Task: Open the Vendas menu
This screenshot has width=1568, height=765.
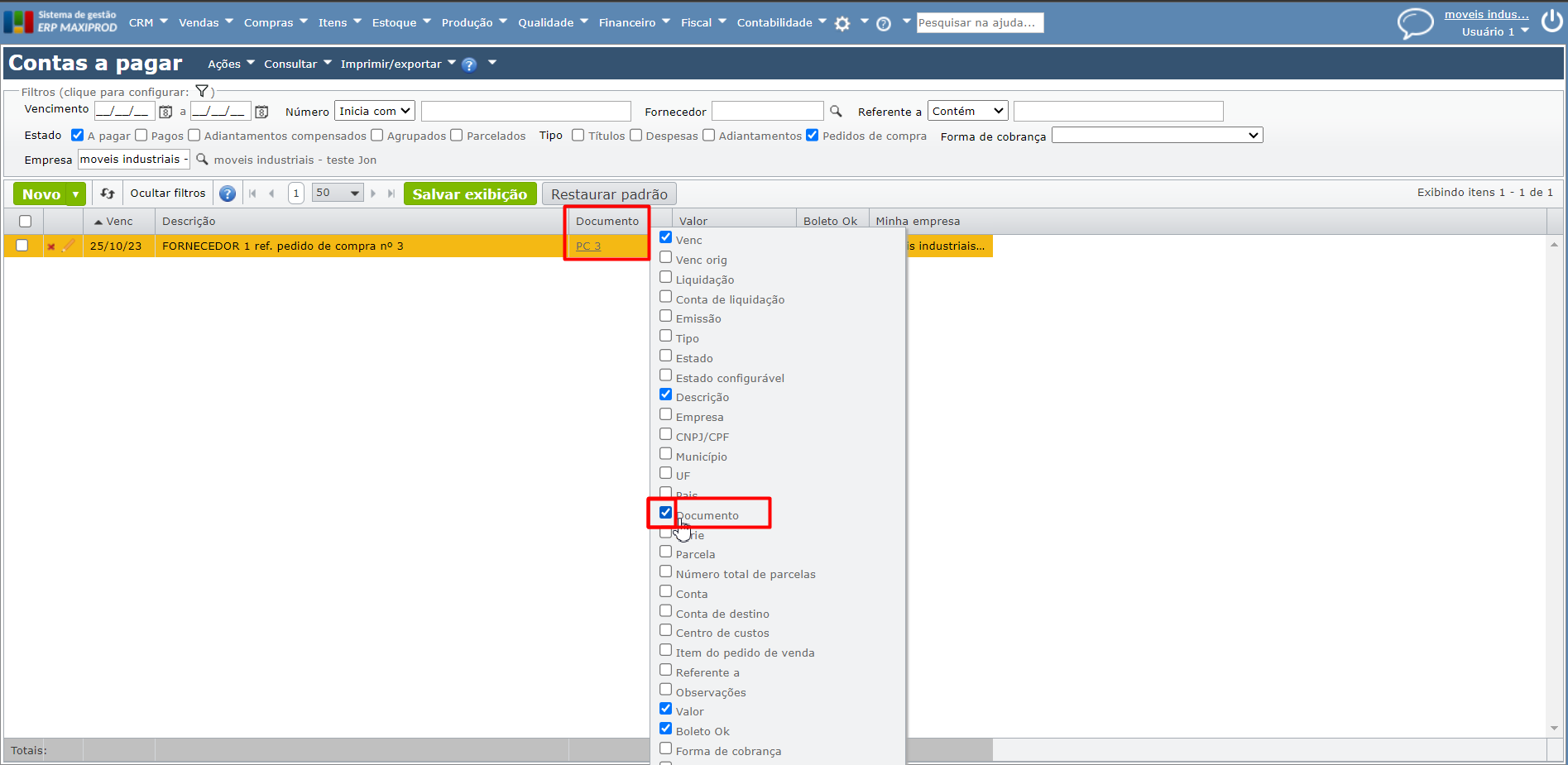Action: point(206,22)
